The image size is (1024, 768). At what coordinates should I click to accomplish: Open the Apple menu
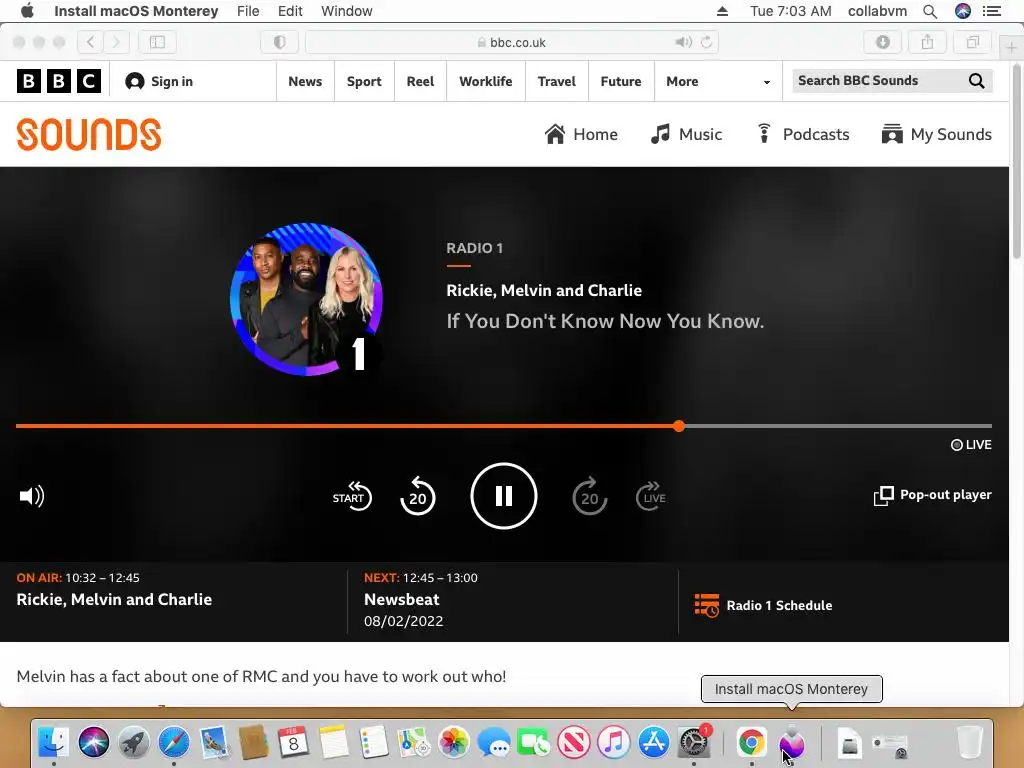(27, 10)
